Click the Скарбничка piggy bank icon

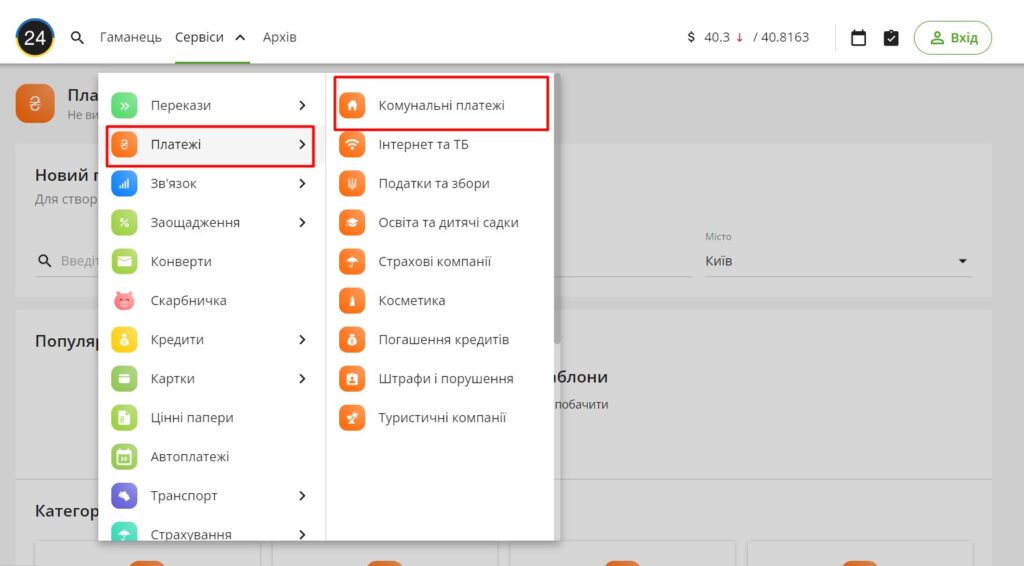pyautogui.click(x=124, y=301)
